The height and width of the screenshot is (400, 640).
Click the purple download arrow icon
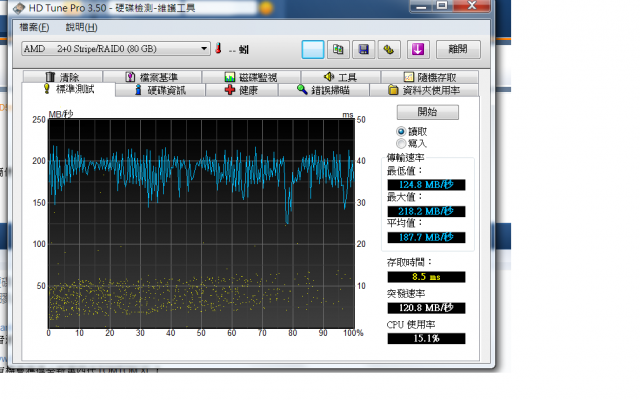click(418, 49)
